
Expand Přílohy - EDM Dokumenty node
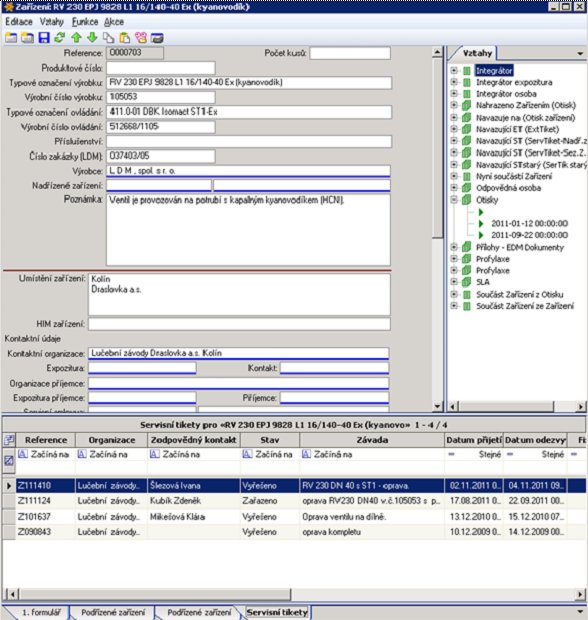tap(454, 247)
